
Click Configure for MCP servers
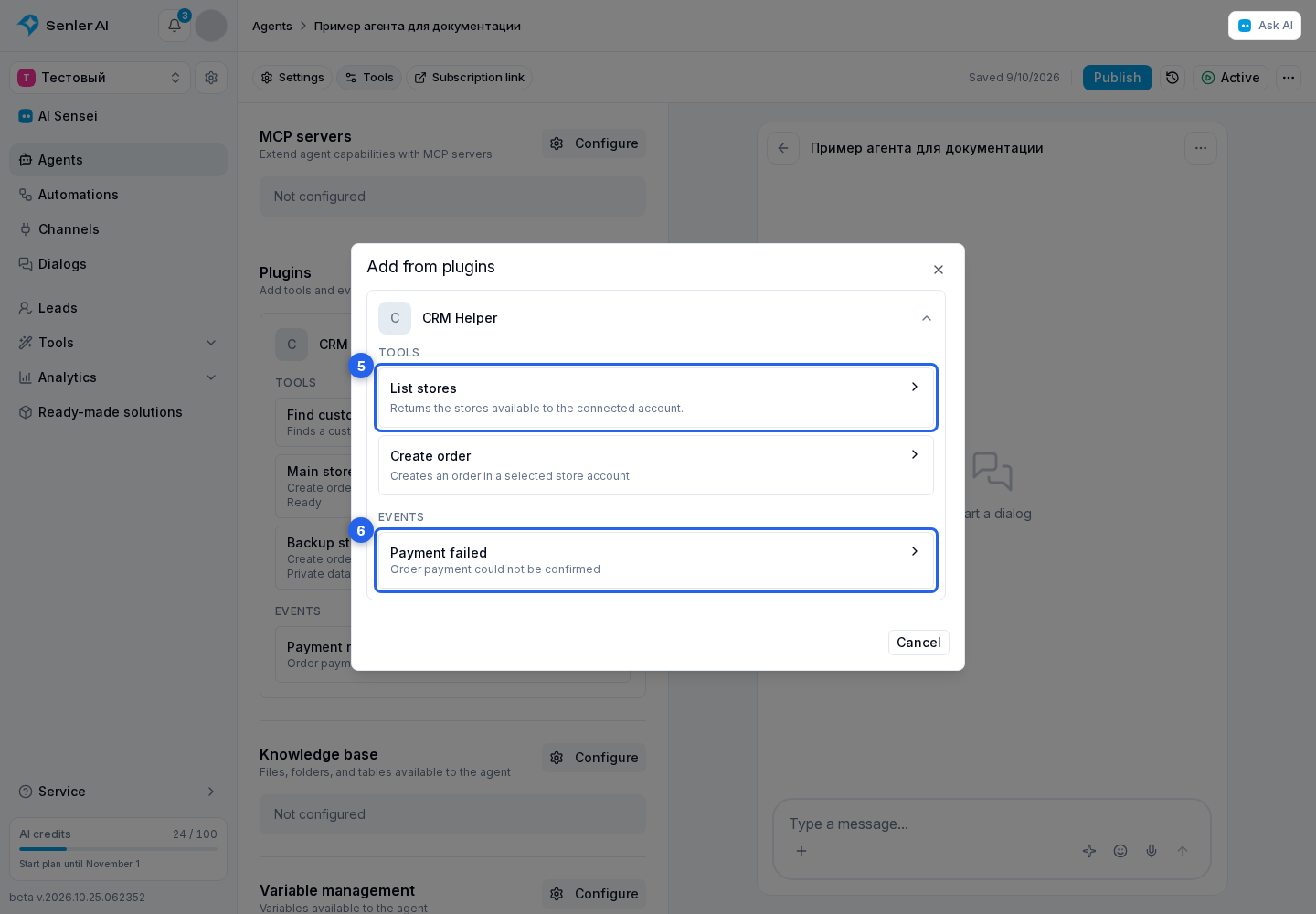594,143
